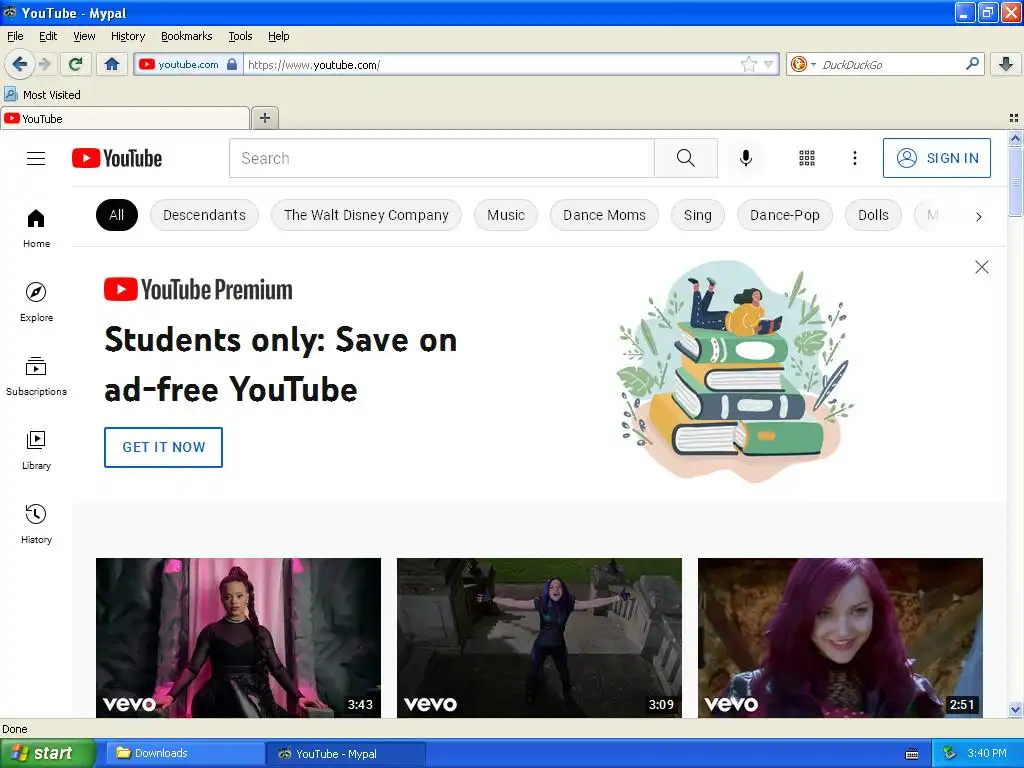Image resolution: width=1024 pixels, height=768 pixels.
Task: Click the on-screen keyboard tray icon
Action: (912, 754)
